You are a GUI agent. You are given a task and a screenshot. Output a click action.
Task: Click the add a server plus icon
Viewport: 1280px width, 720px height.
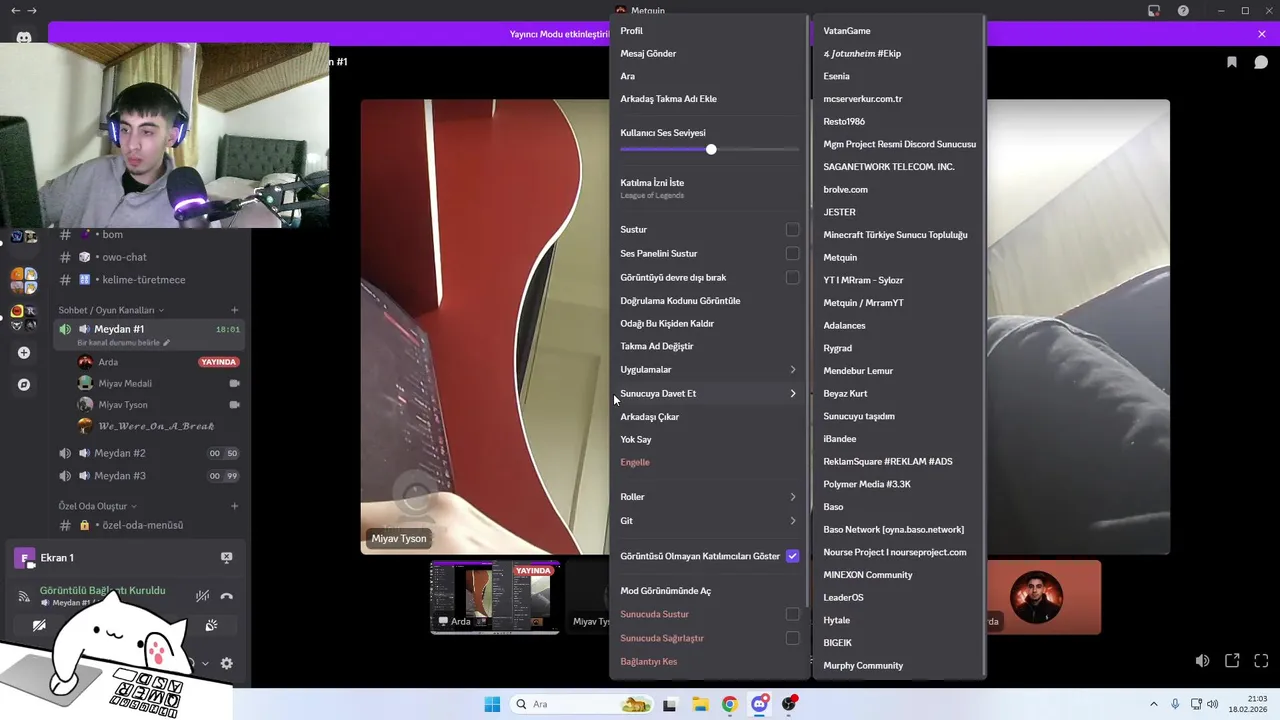click(x=24, y=353)
